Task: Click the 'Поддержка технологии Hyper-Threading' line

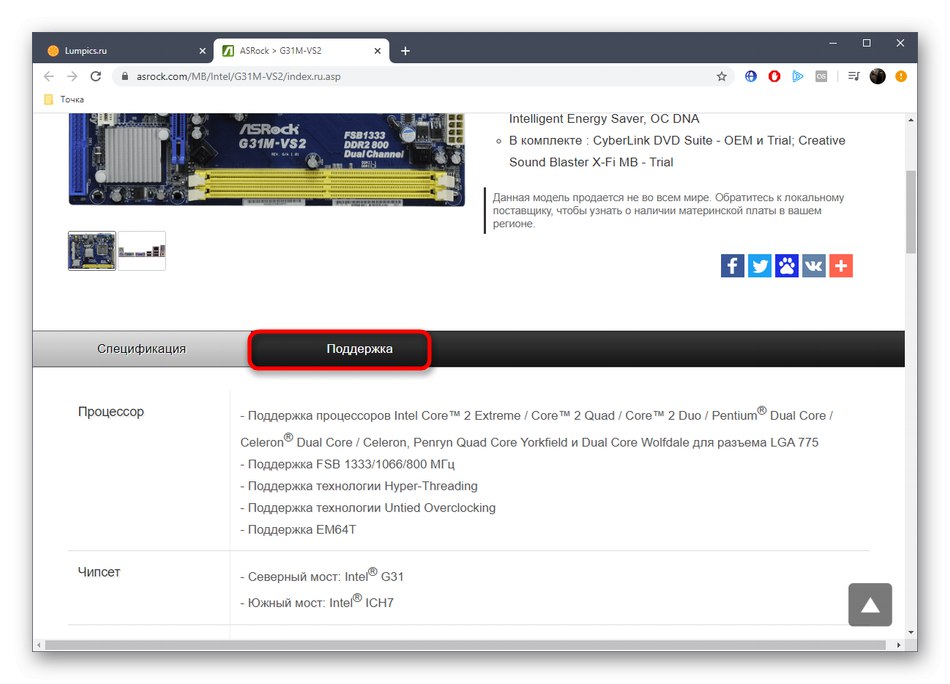Action: (359, 486)
